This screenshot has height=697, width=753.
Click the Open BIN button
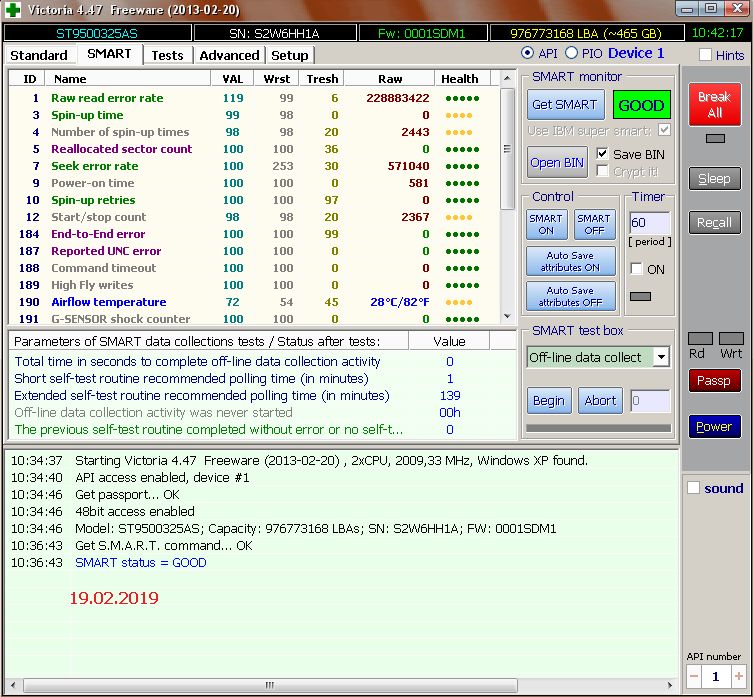[557, 162]
